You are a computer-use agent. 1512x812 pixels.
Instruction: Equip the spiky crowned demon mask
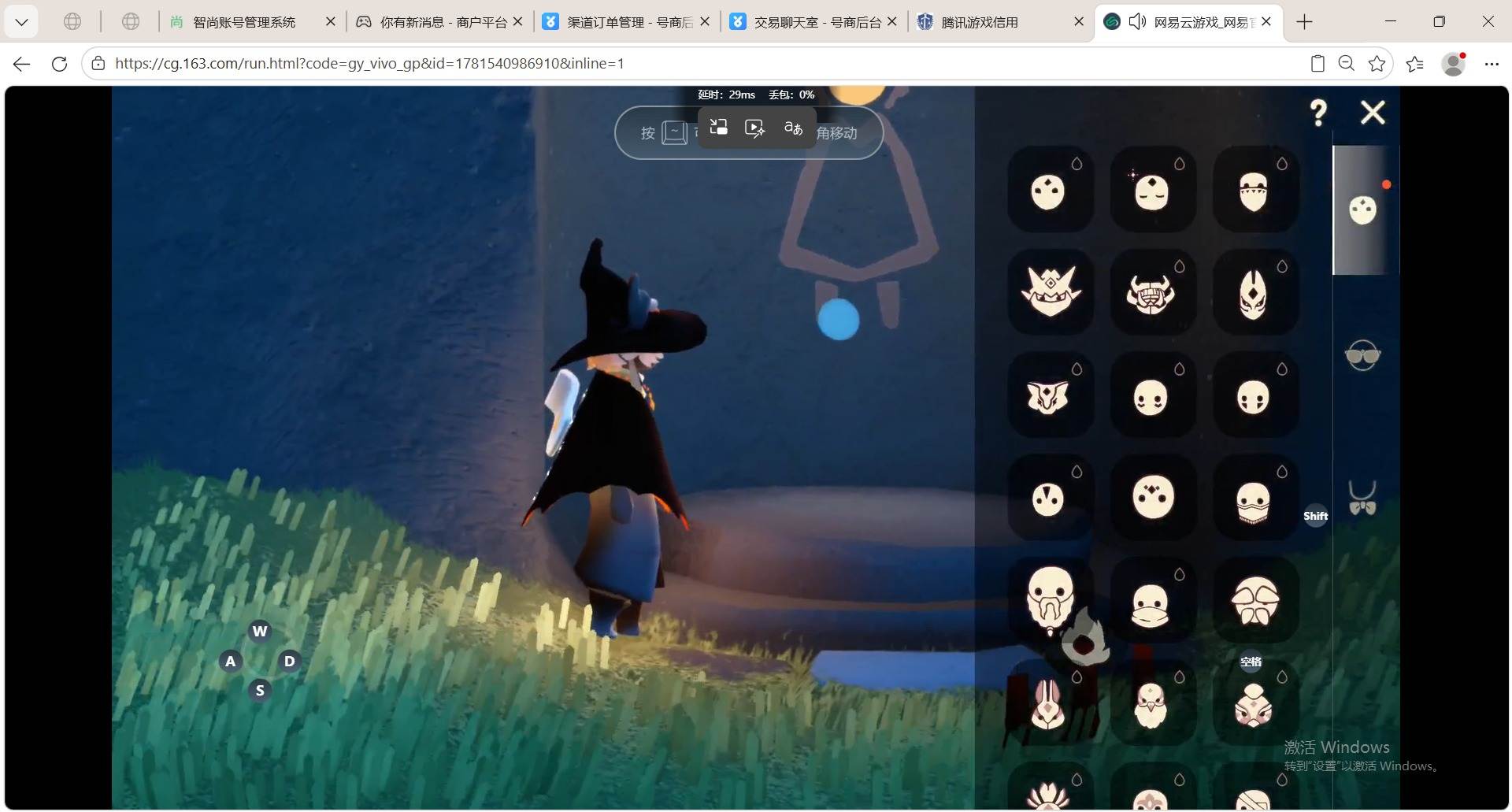point(1050,291)
